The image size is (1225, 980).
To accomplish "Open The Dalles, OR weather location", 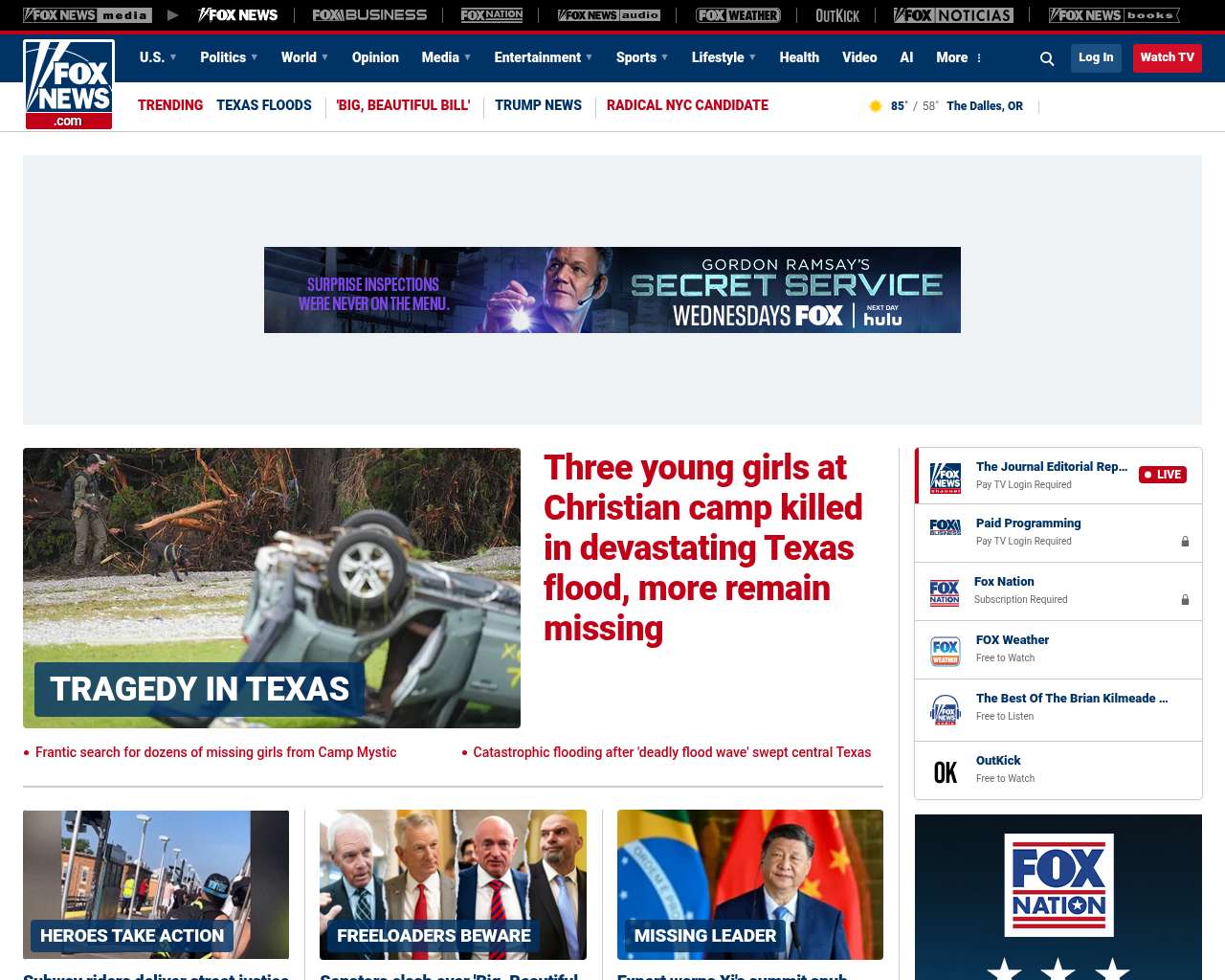I will coord(985,106).
